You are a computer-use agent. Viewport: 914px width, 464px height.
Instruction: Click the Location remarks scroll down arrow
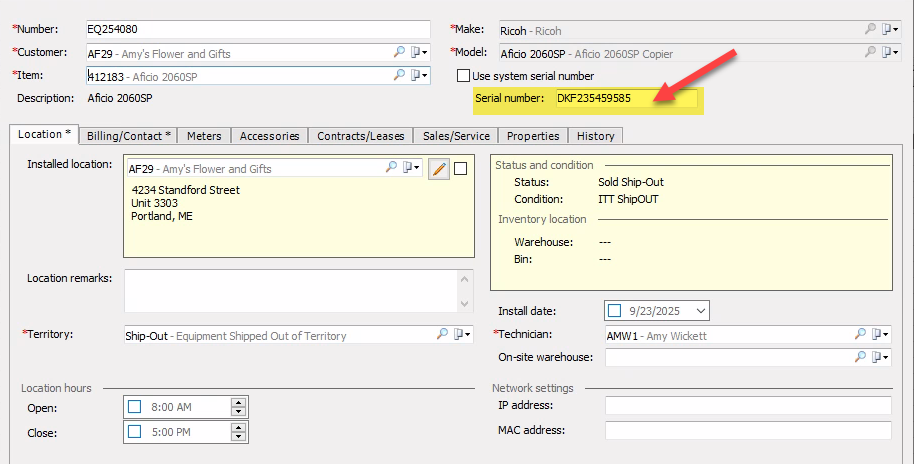tap(465, 303)
